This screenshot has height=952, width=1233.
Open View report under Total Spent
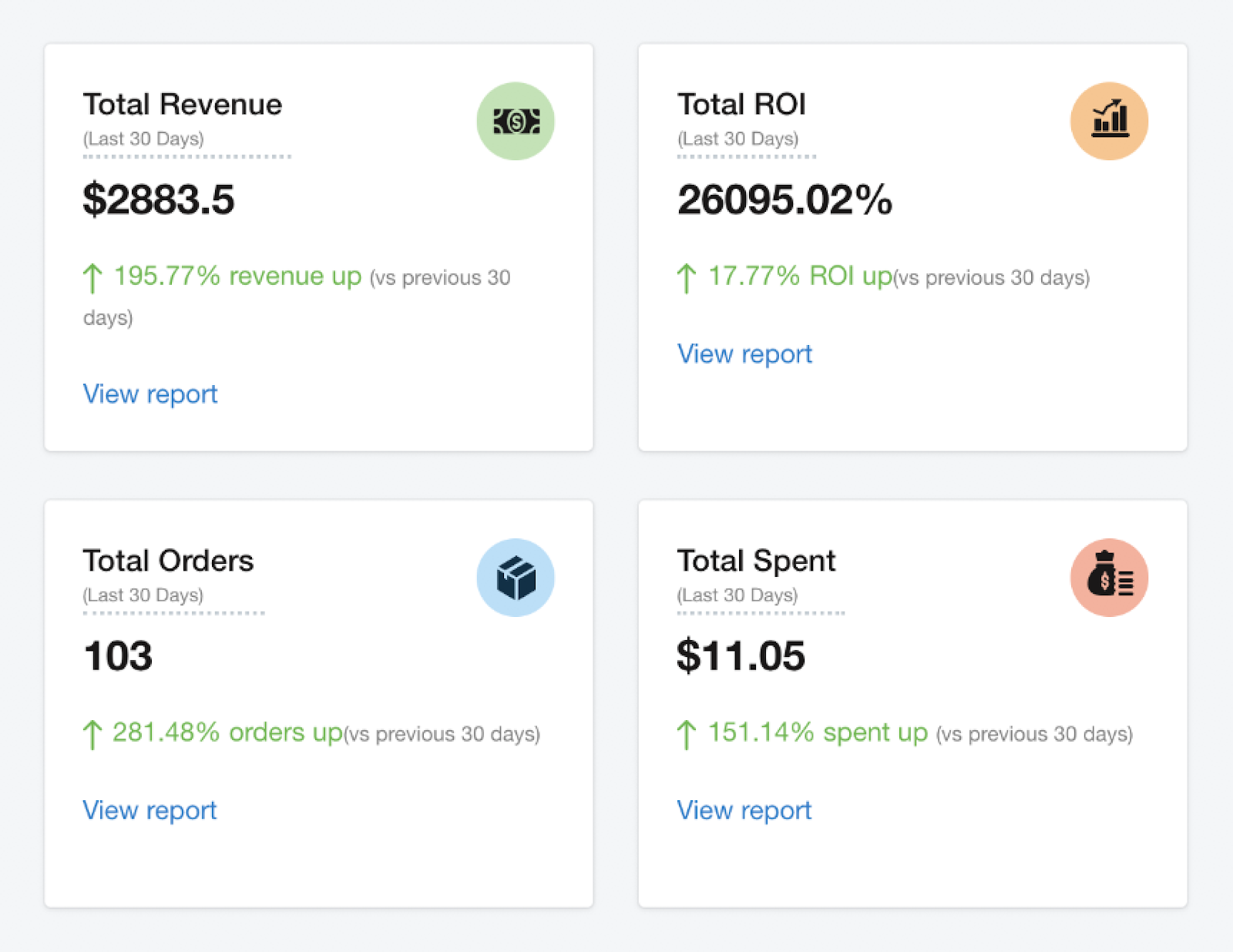coord(744,810)
